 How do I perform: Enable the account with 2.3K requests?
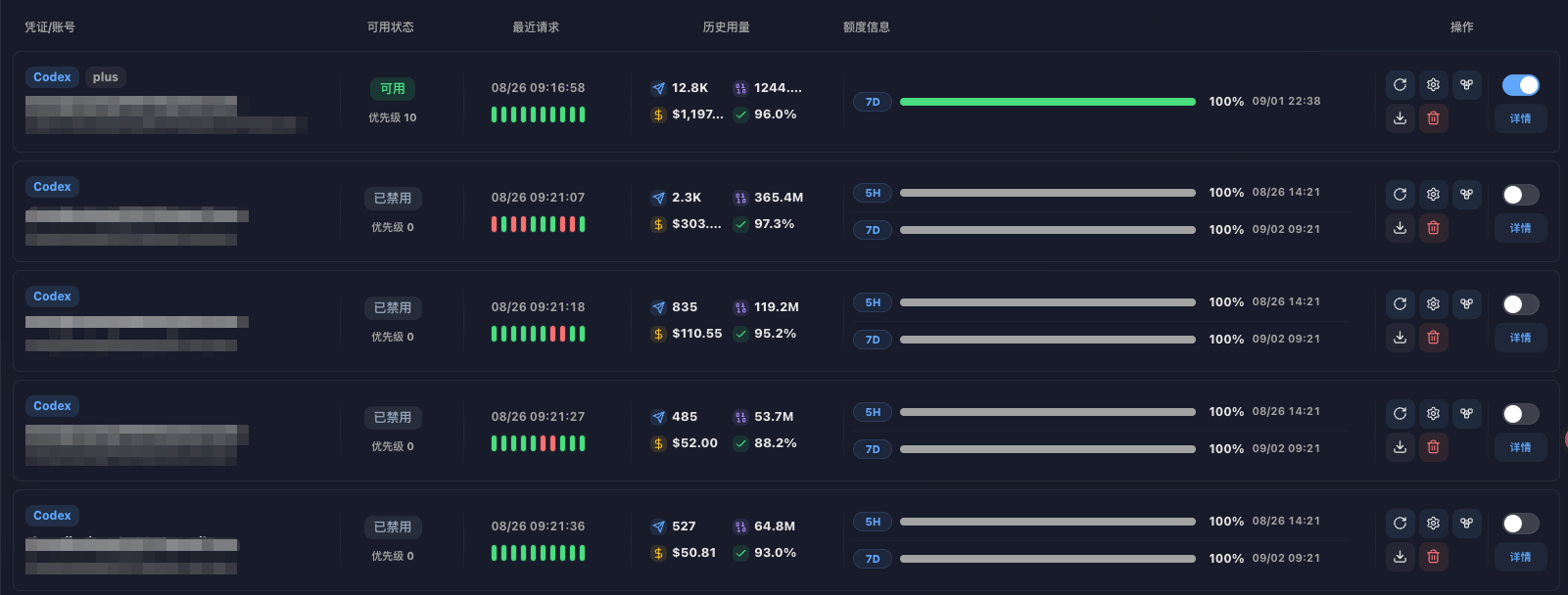tap(1520, 195)
